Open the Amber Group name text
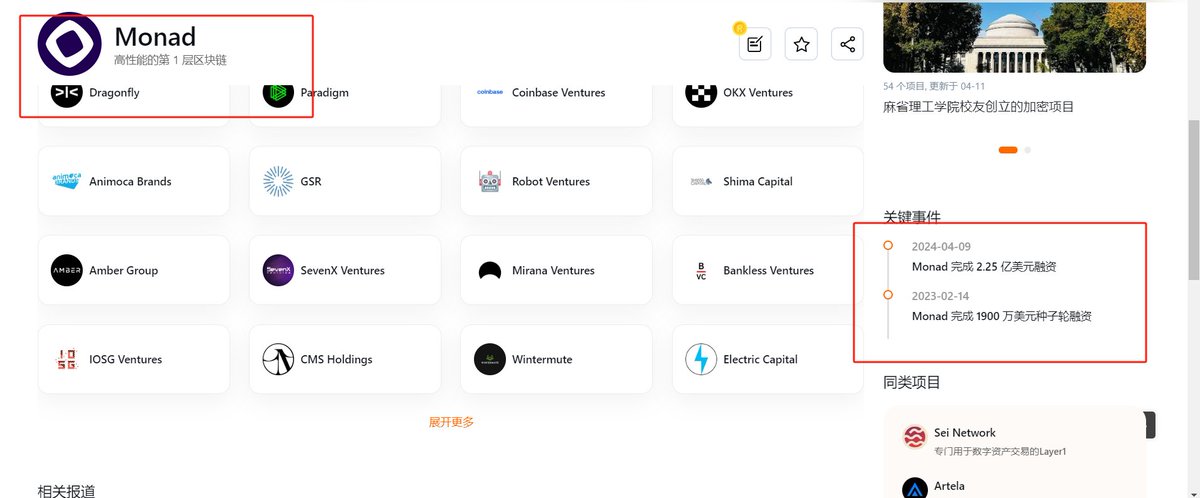 pyautogui.click(x=124, y=270)
